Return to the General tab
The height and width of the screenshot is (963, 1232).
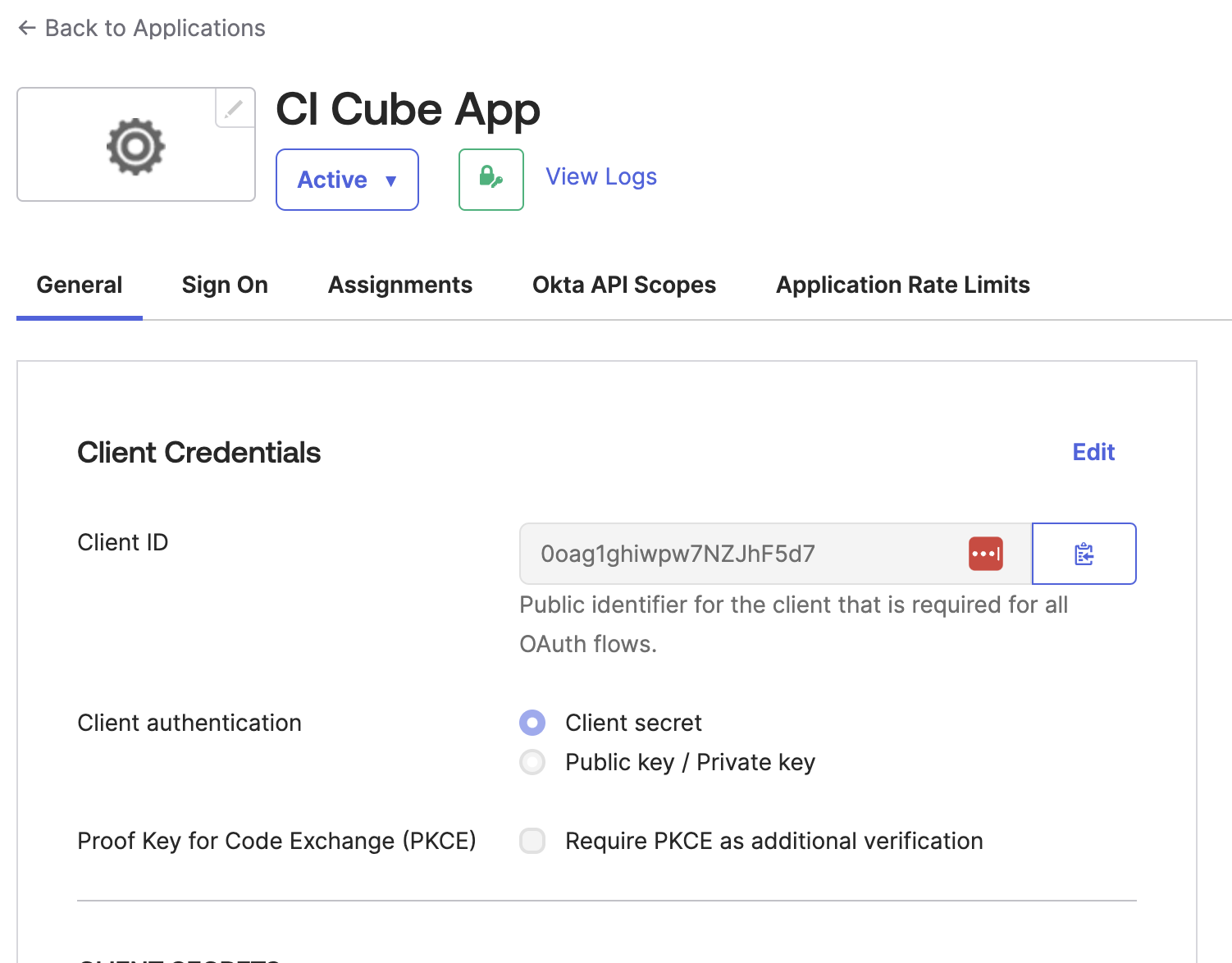[79, 285]
